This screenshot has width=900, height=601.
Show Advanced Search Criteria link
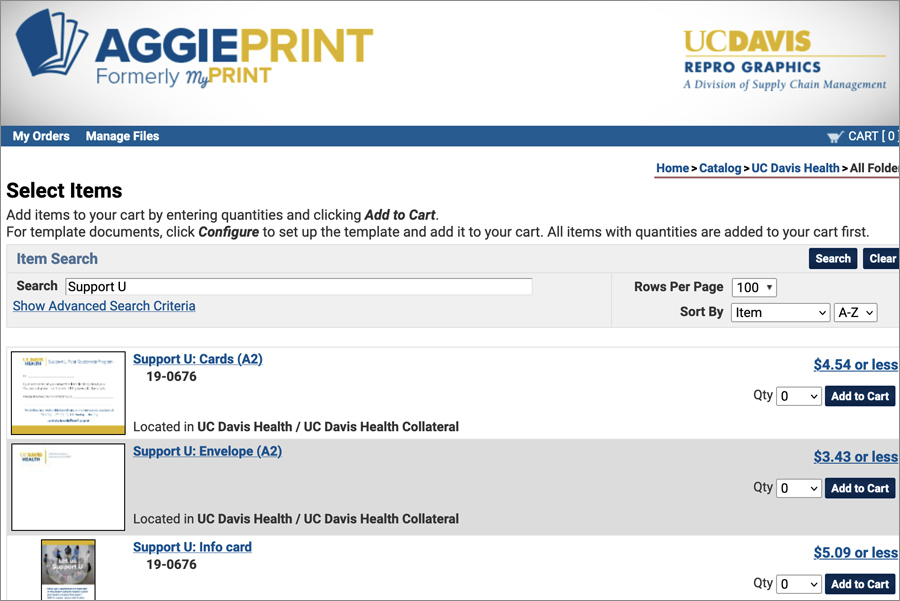104,306
